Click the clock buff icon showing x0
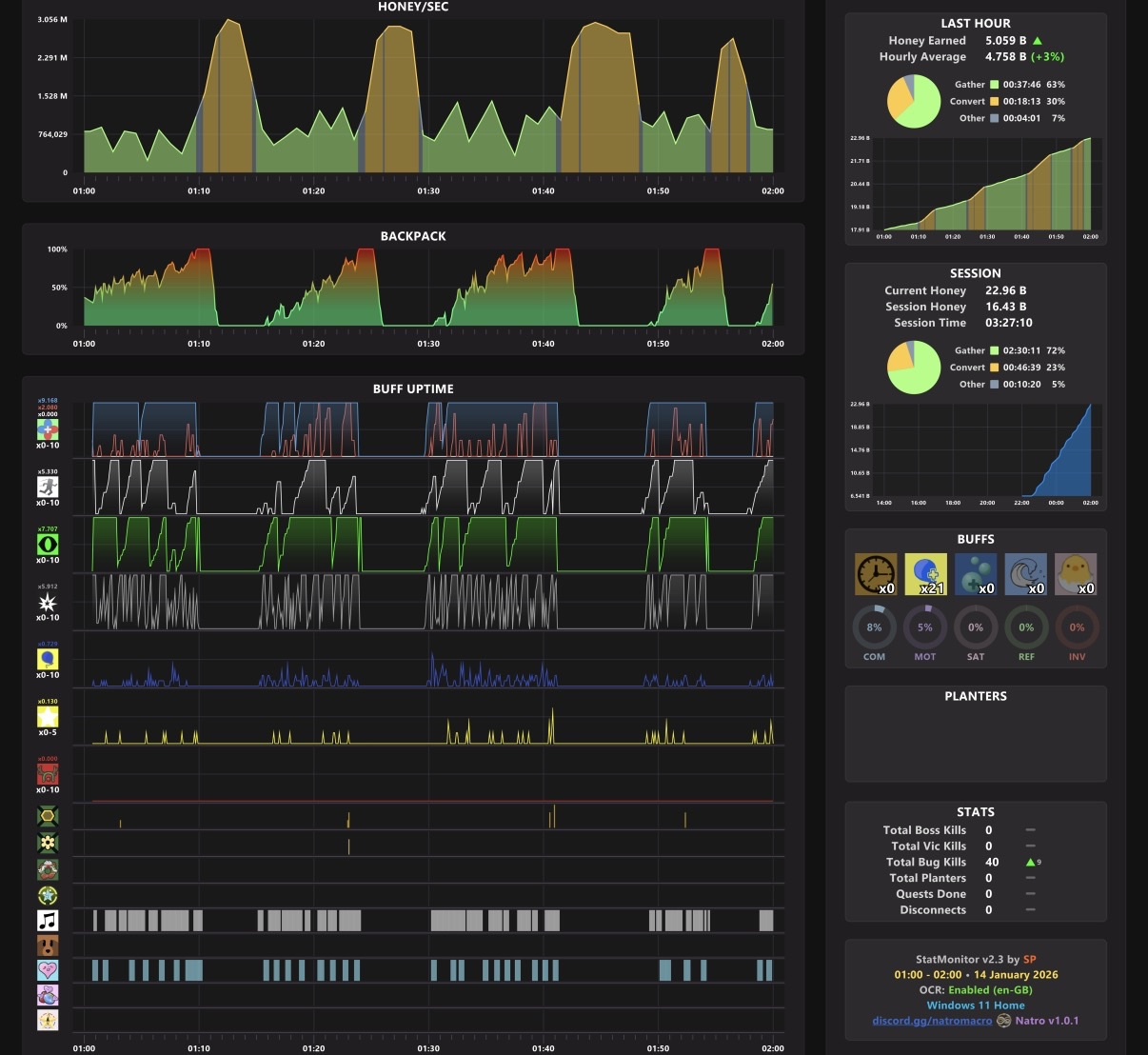This screenshot has height=1055, width=1148. point(876,574)
